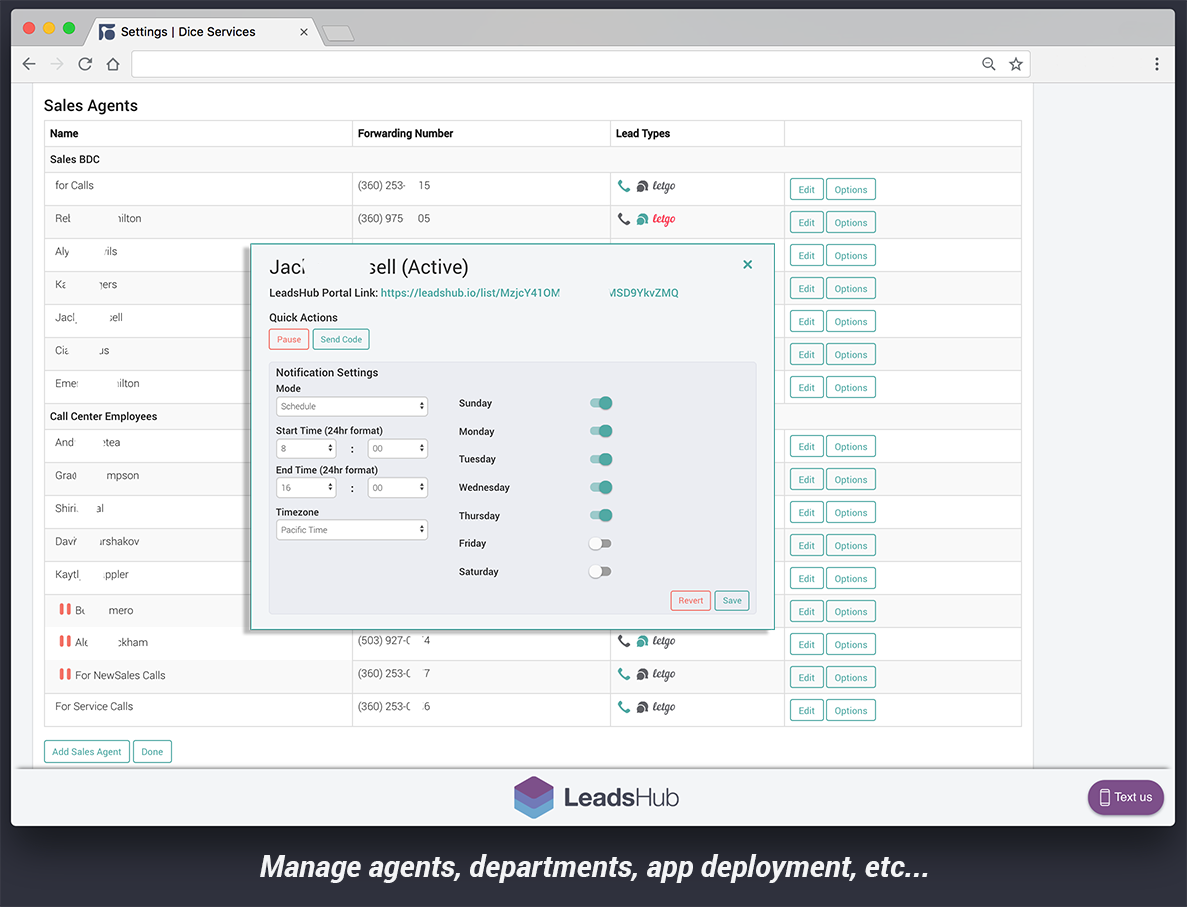Click pause icon beside For NewSales Calls
This screenshot has height=907, width=1187.
[x=65, y=674]
